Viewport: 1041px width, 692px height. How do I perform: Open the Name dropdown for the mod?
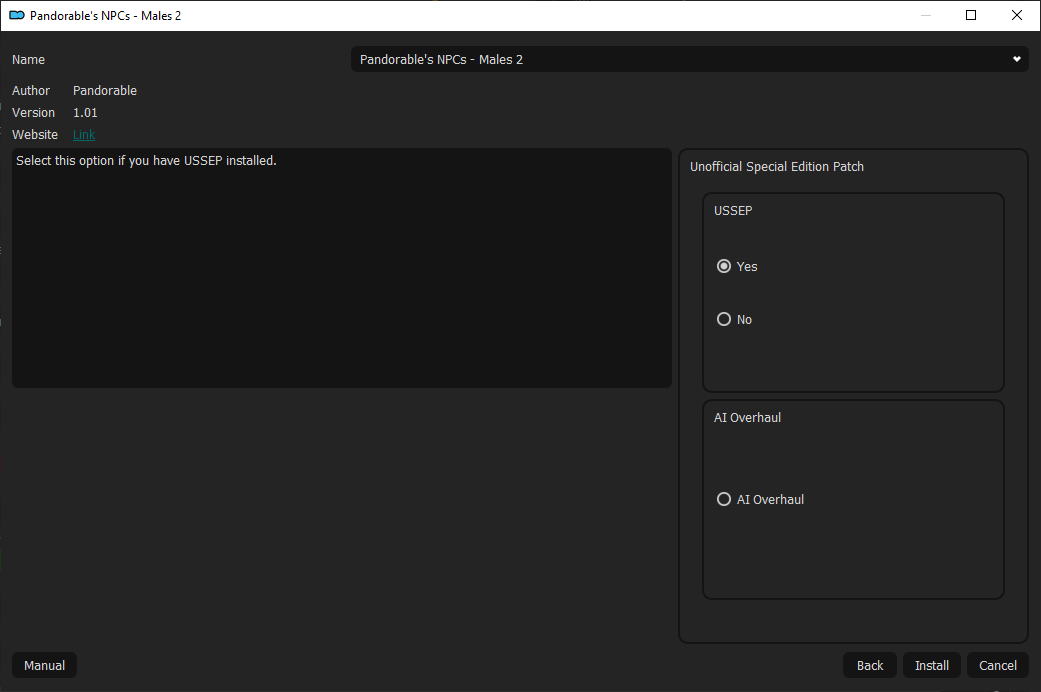pos(689,59)
